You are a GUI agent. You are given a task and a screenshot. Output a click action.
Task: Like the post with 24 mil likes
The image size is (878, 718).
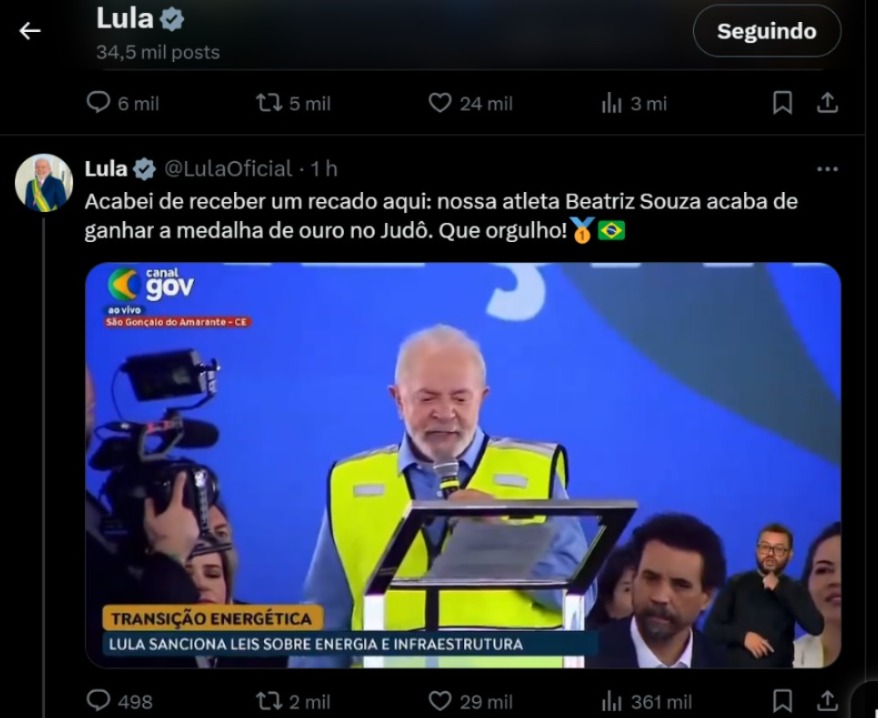470,103
